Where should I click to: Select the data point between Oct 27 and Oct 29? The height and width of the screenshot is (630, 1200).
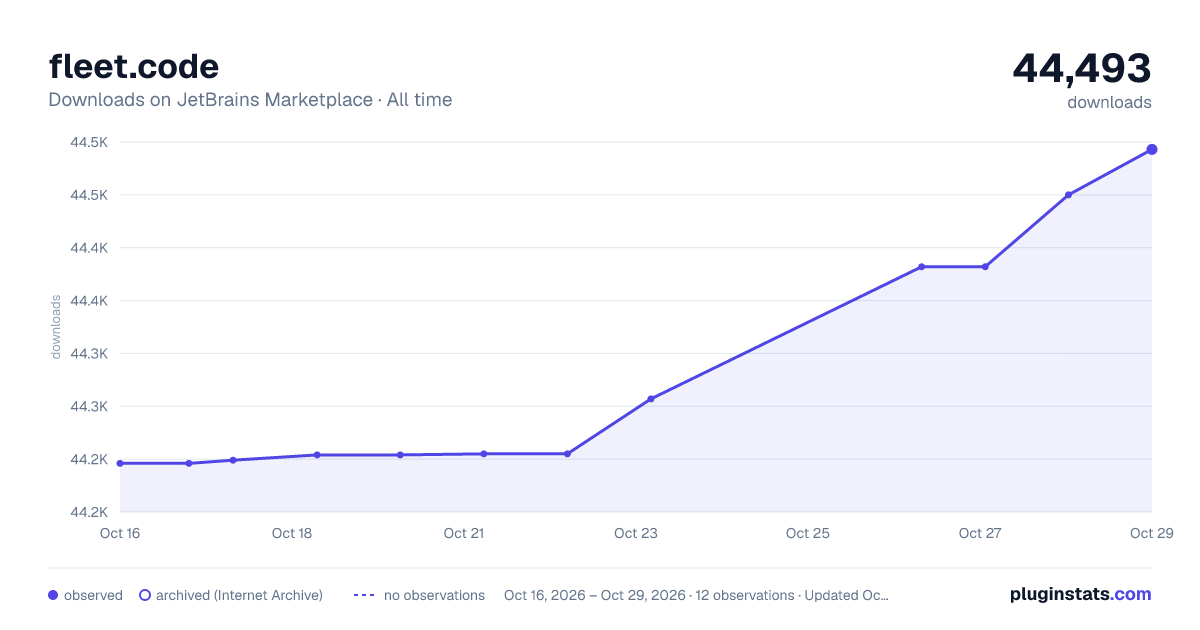[x=1069, y=195]
